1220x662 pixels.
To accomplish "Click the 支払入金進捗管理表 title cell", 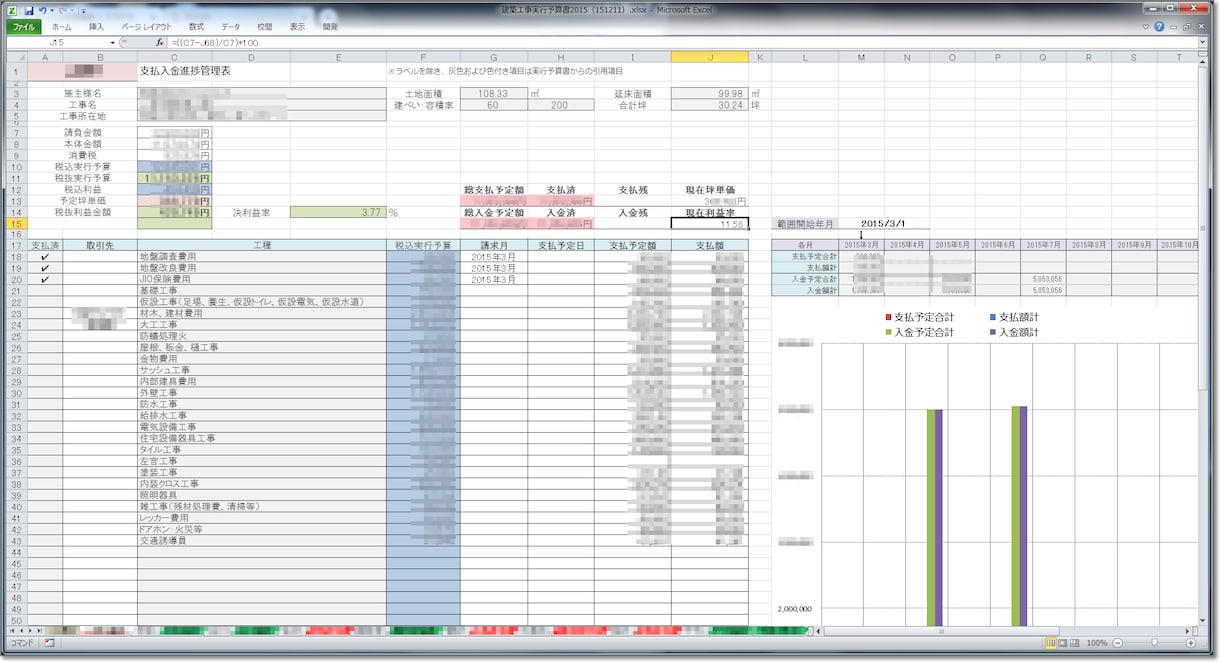I will pos(186,71).
